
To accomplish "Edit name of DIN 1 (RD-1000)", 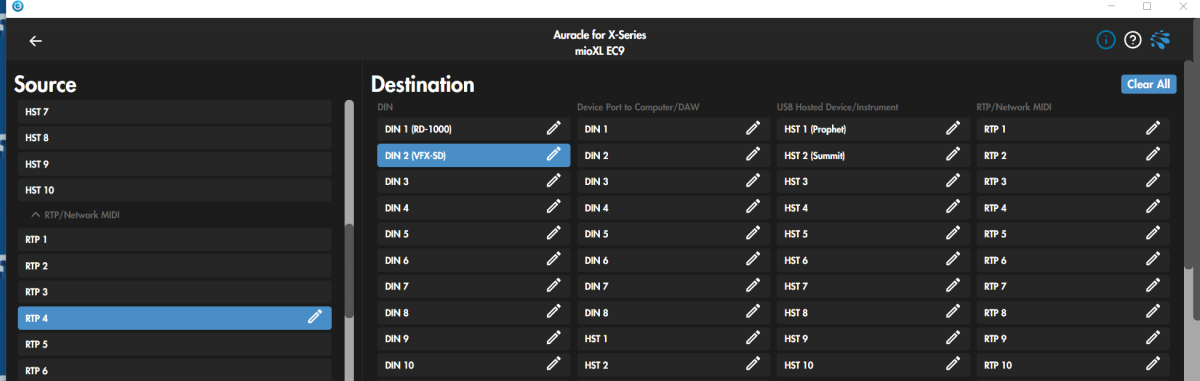I will point(553,129).
